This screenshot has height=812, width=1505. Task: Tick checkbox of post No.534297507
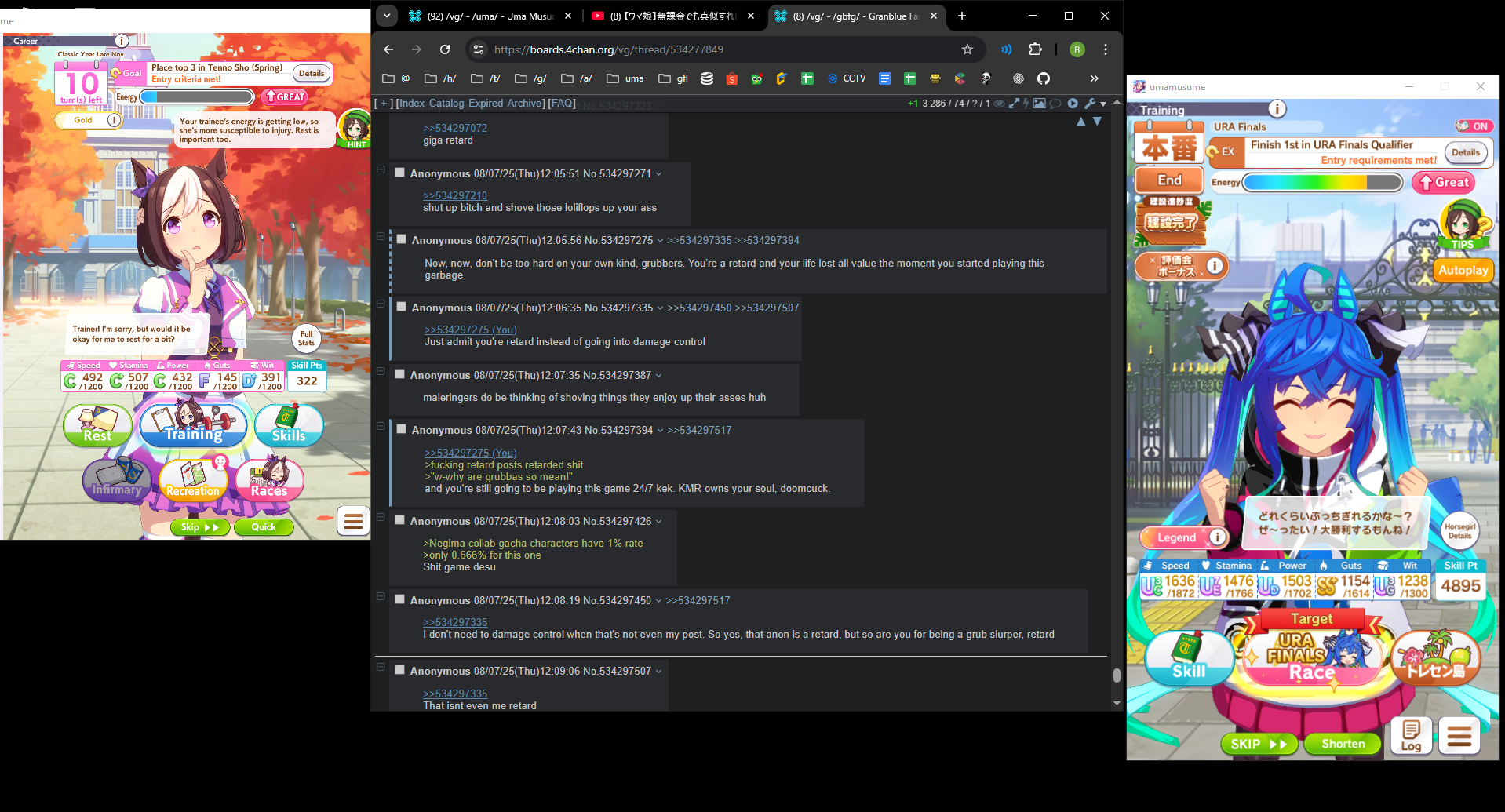click(x=399, y=670)
